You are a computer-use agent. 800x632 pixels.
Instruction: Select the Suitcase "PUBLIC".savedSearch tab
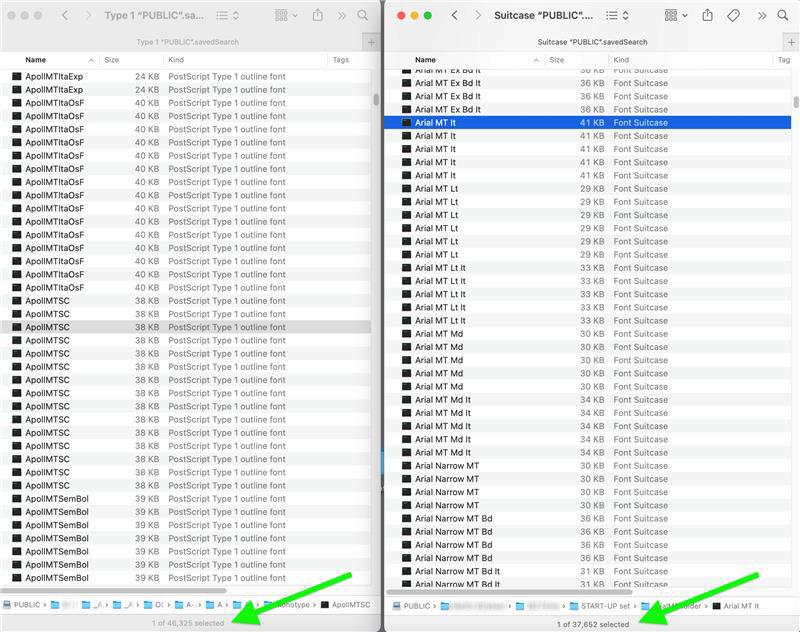tap(592, 42)
